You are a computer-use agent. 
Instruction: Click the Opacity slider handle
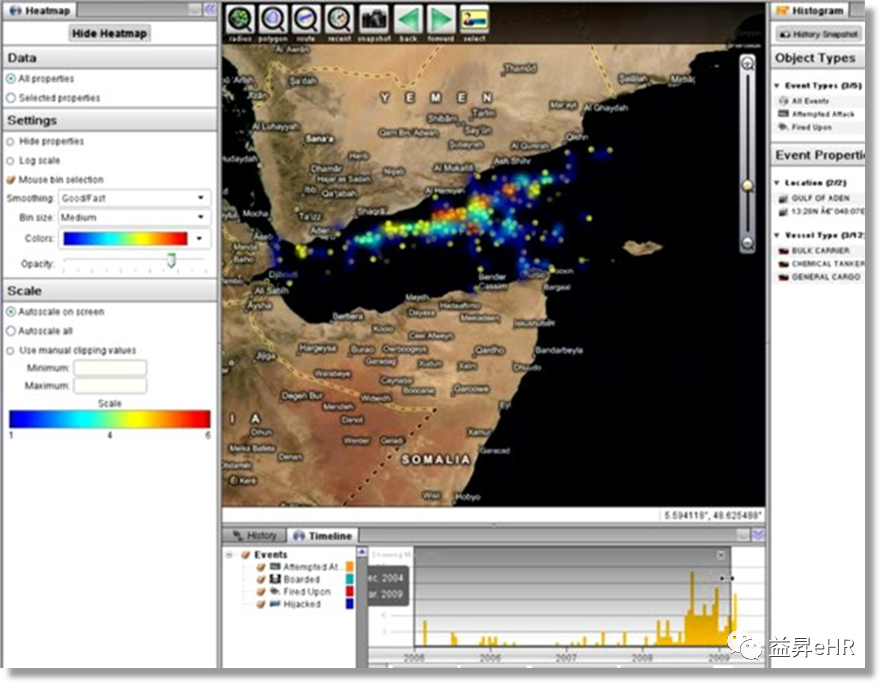(x=171, y=260)
